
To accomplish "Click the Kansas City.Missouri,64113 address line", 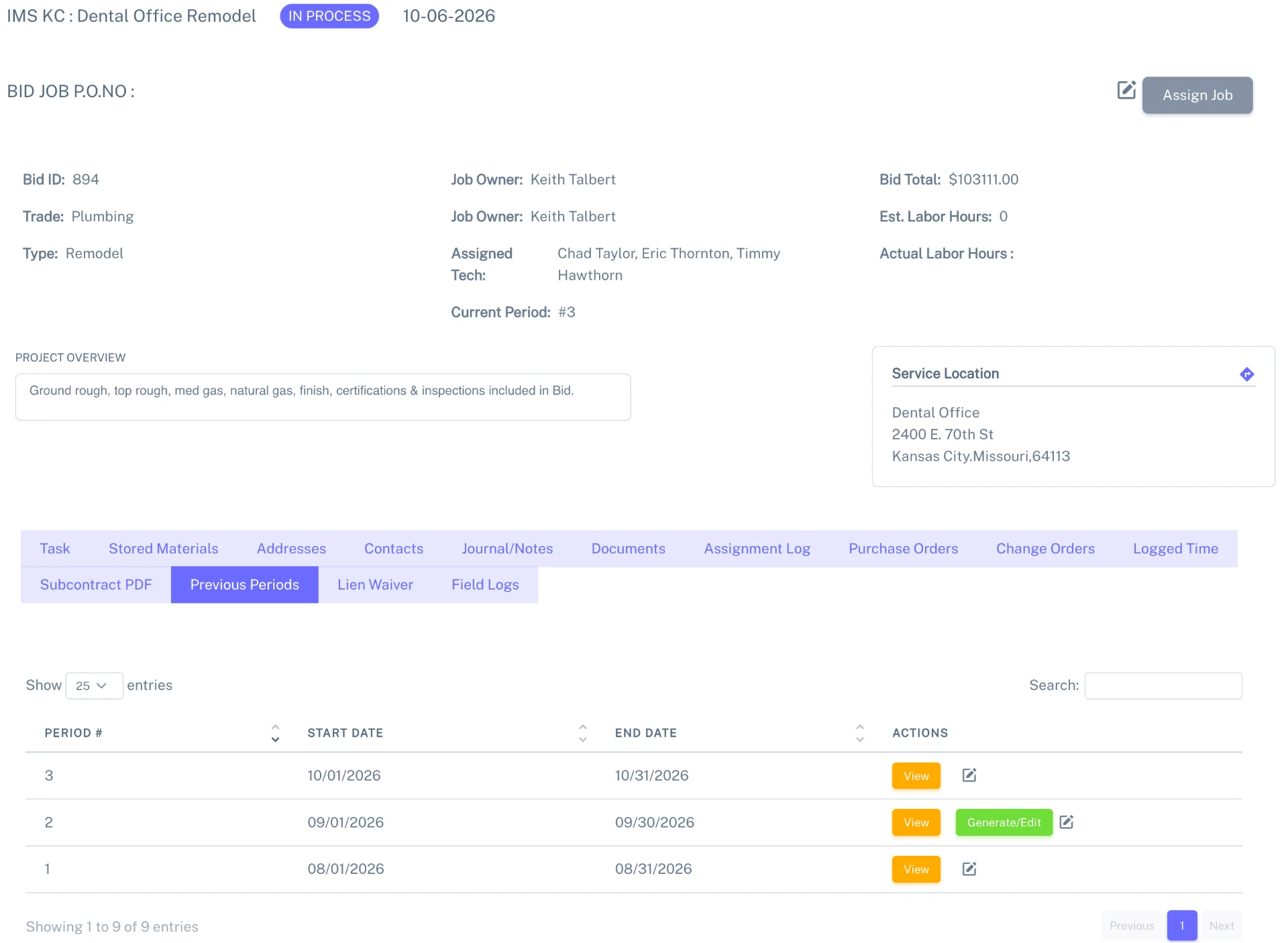I will [981, 456].
